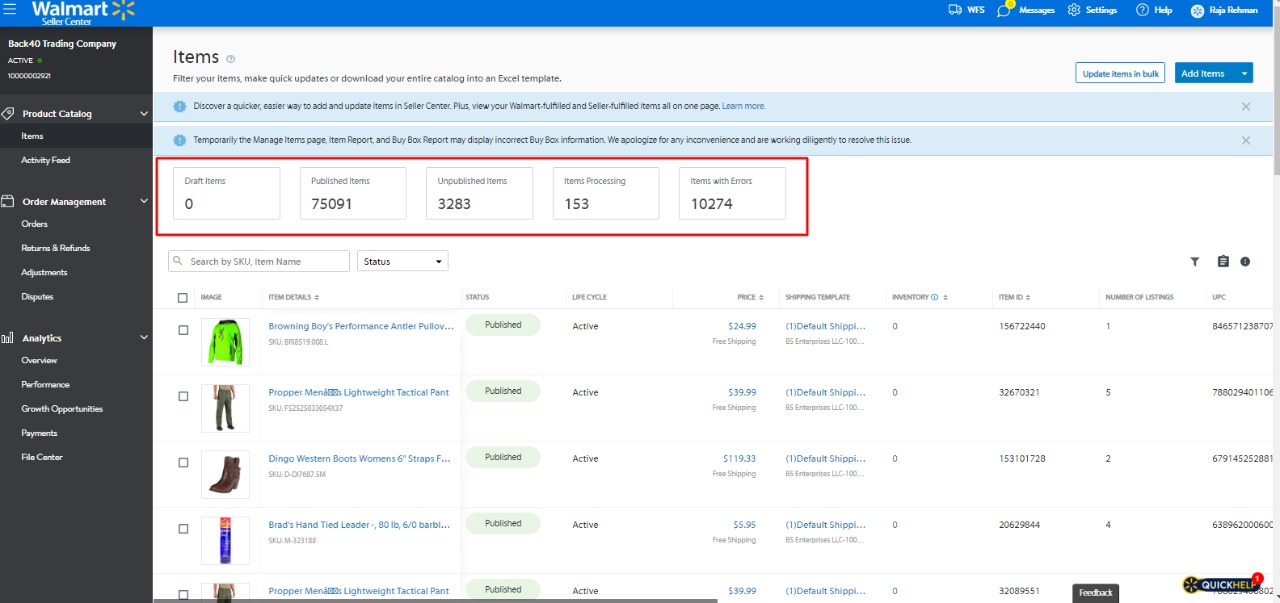The image size is (1280, 603).
Task: Collapse the Order Management section
Action: (144, 201)
